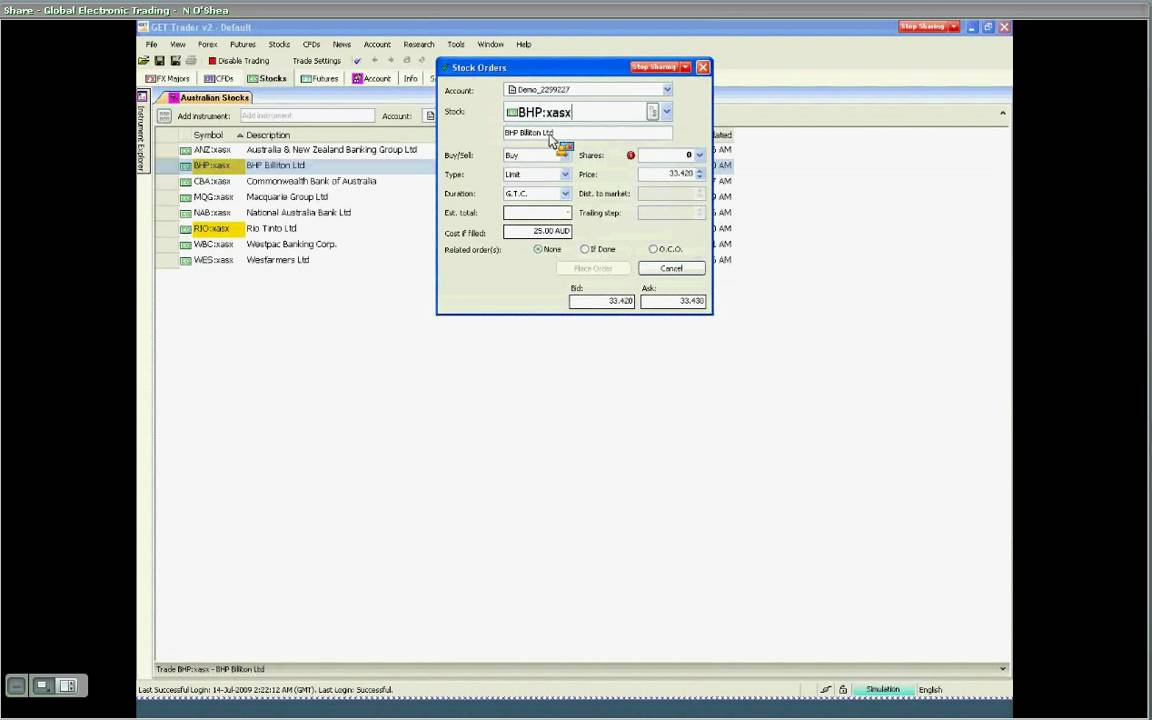Open the order Type dropdown
This screenshot has width=1152, height=720.
pos(565,175)
